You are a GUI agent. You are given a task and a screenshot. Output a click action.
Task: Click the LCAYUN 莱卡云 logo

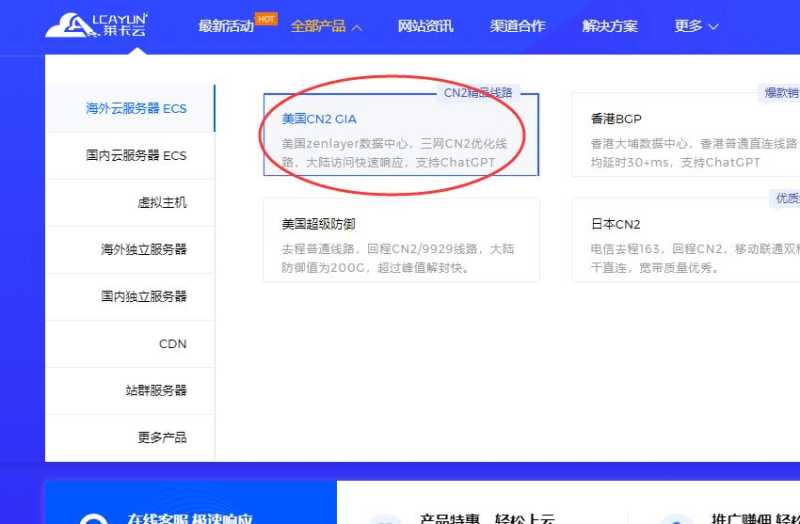(x=96, y=26)
